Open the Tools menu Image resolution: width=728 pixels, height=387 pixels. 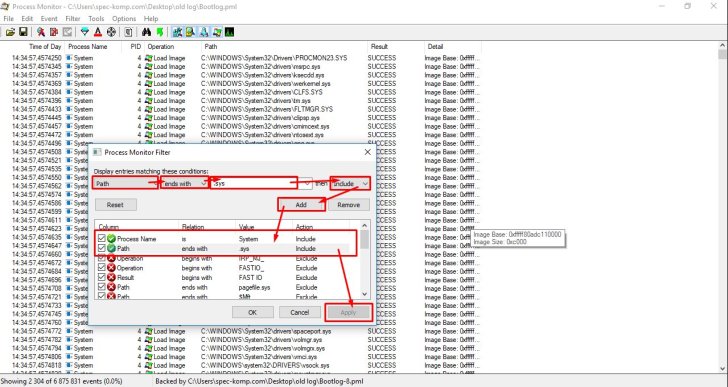[96, 19]
